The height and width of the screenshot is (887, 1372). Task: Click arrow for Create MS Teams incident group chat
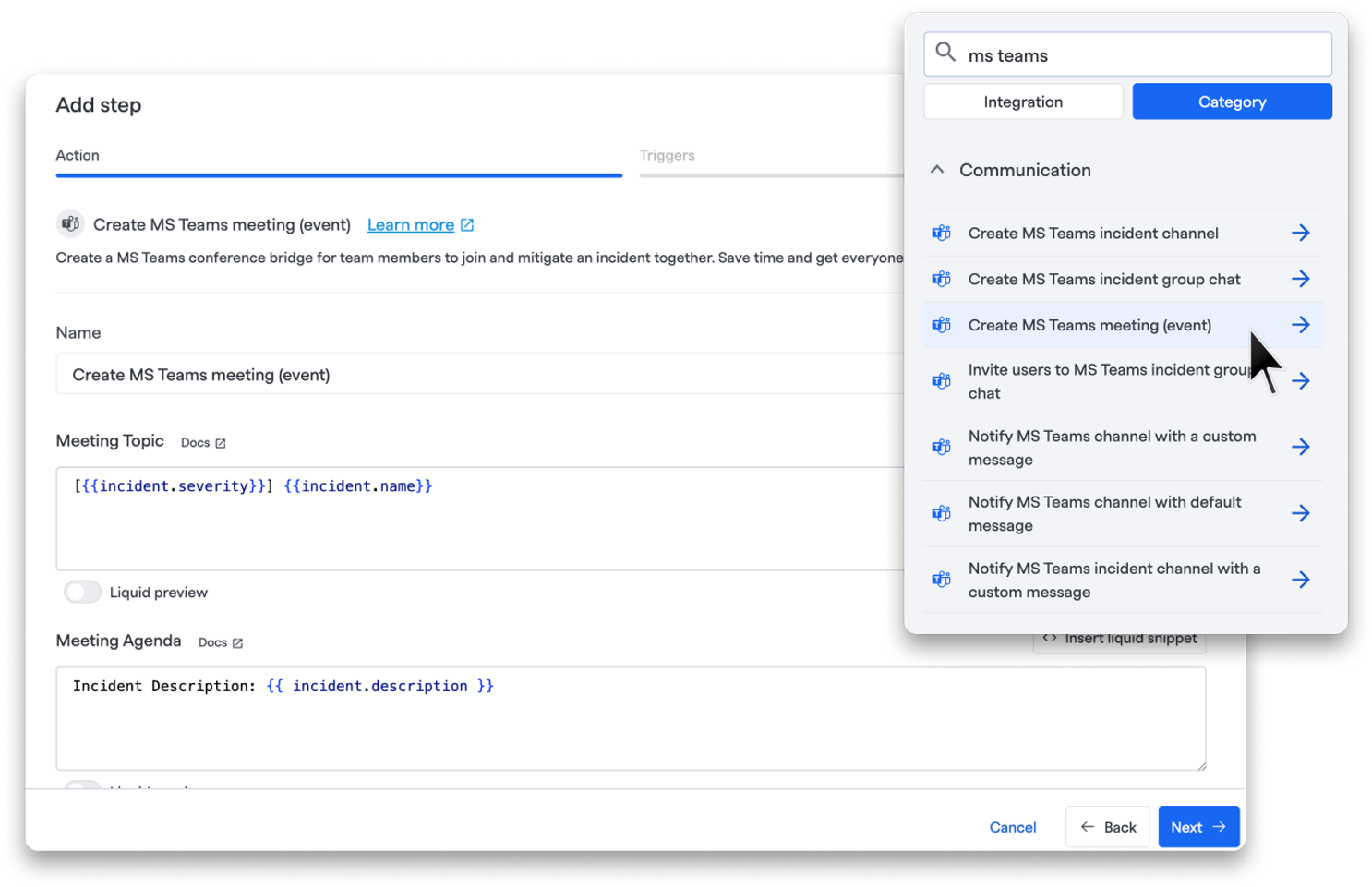pyautogui.click(x=1301, y=279)
